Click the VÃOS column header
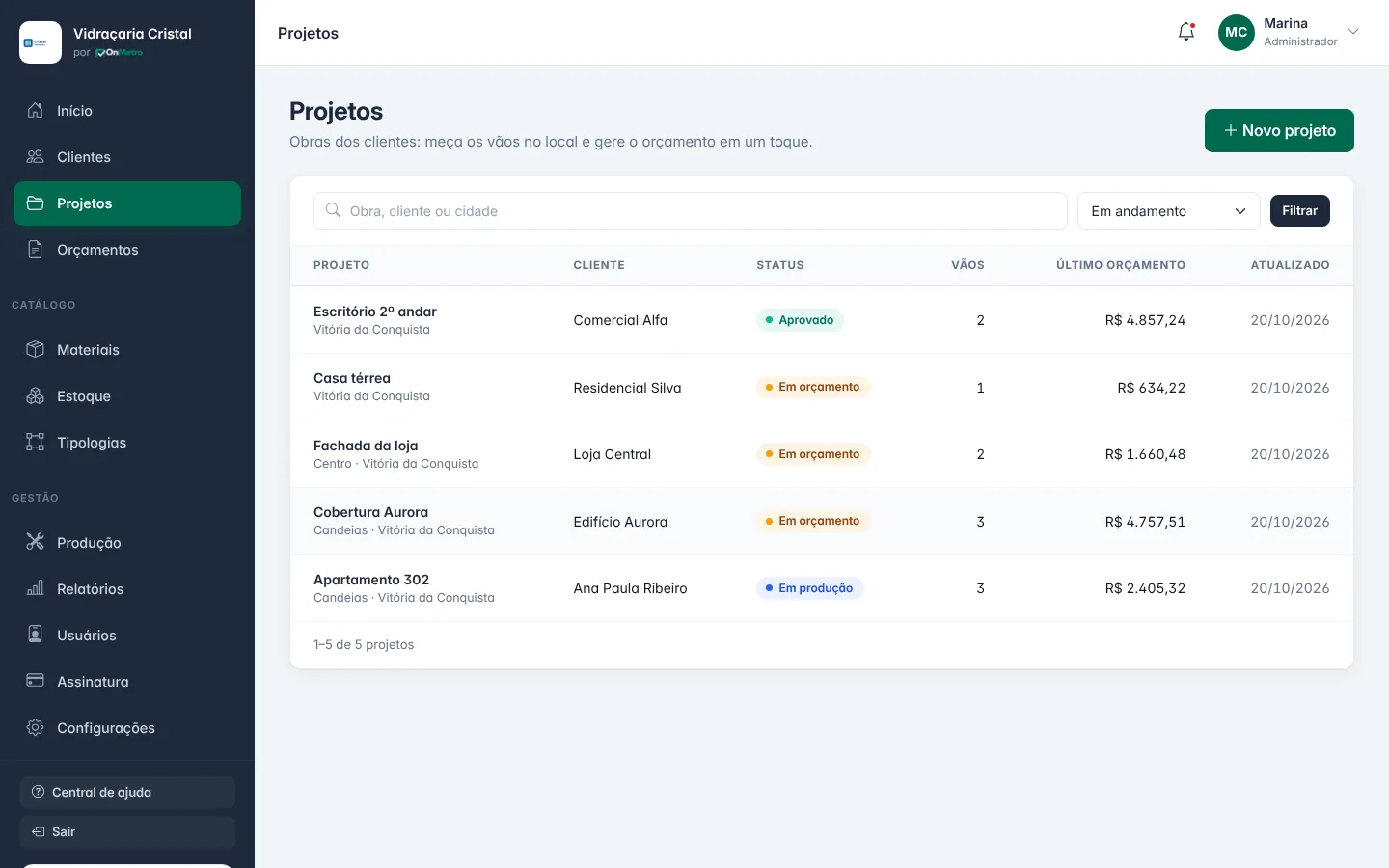 coord(967,265)
